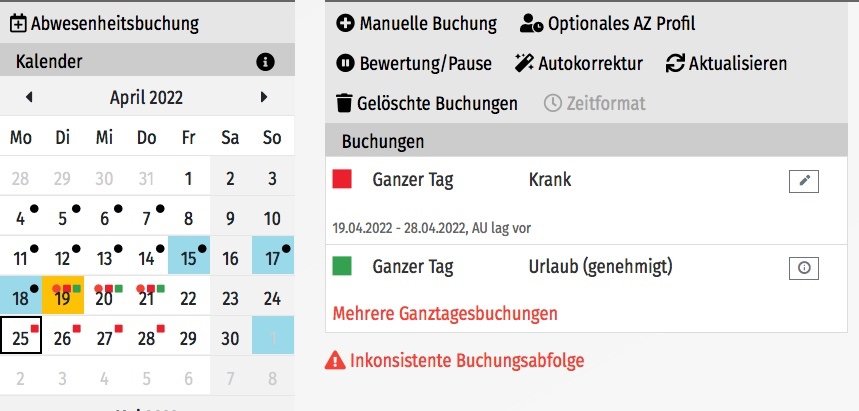Run Autokorrektur magic wand
The width and height of the screenshot is (859, 411).
point(524,64)
